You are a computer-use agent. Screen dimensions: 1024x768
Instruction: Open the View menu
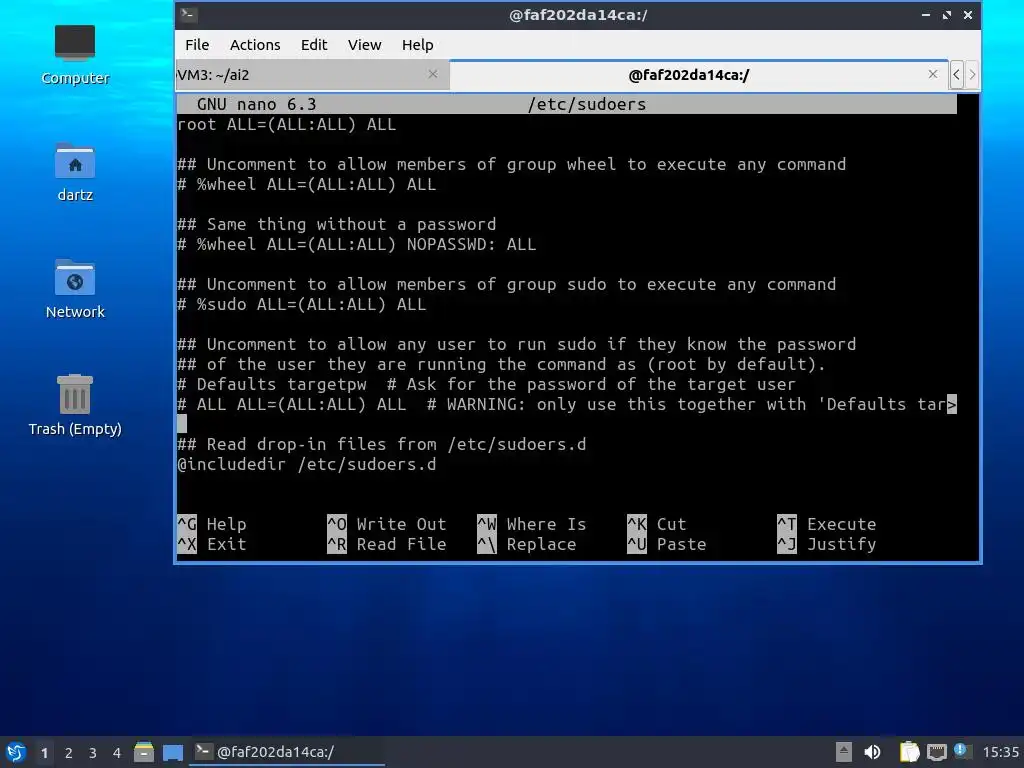tap(364, 44)
